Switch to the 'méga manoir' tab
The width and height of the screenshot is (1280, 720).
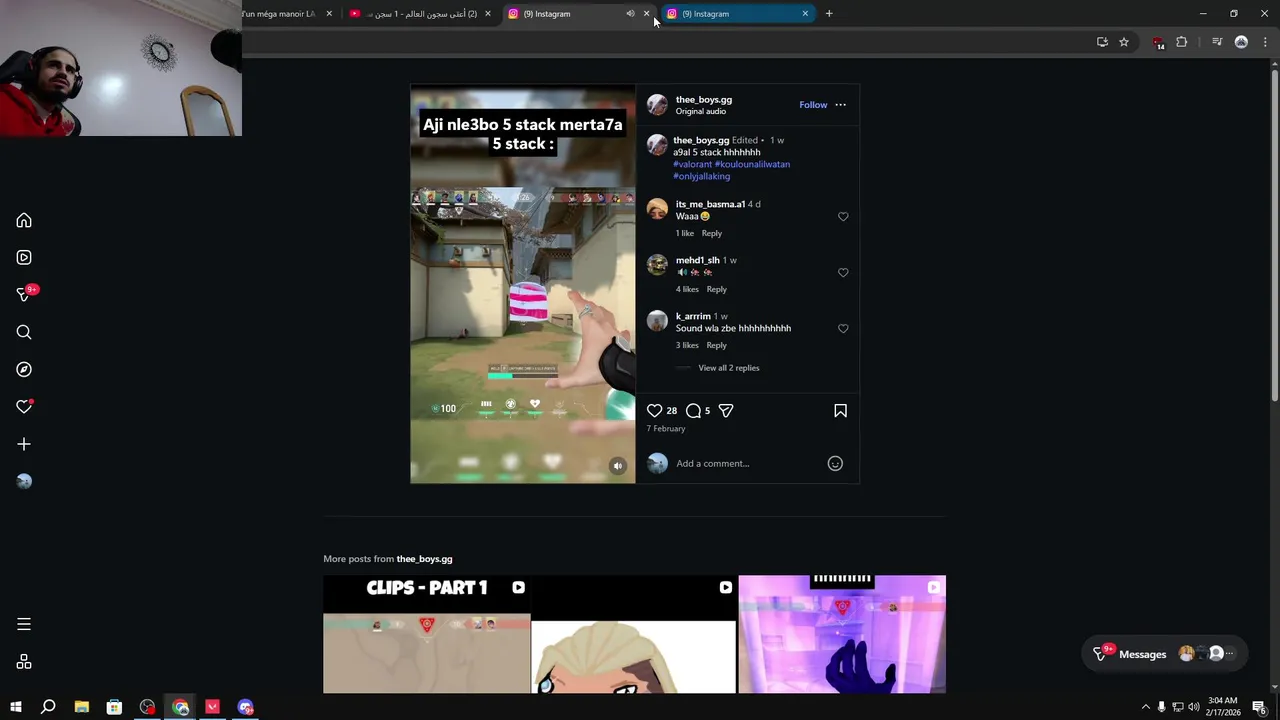point(285,14)
